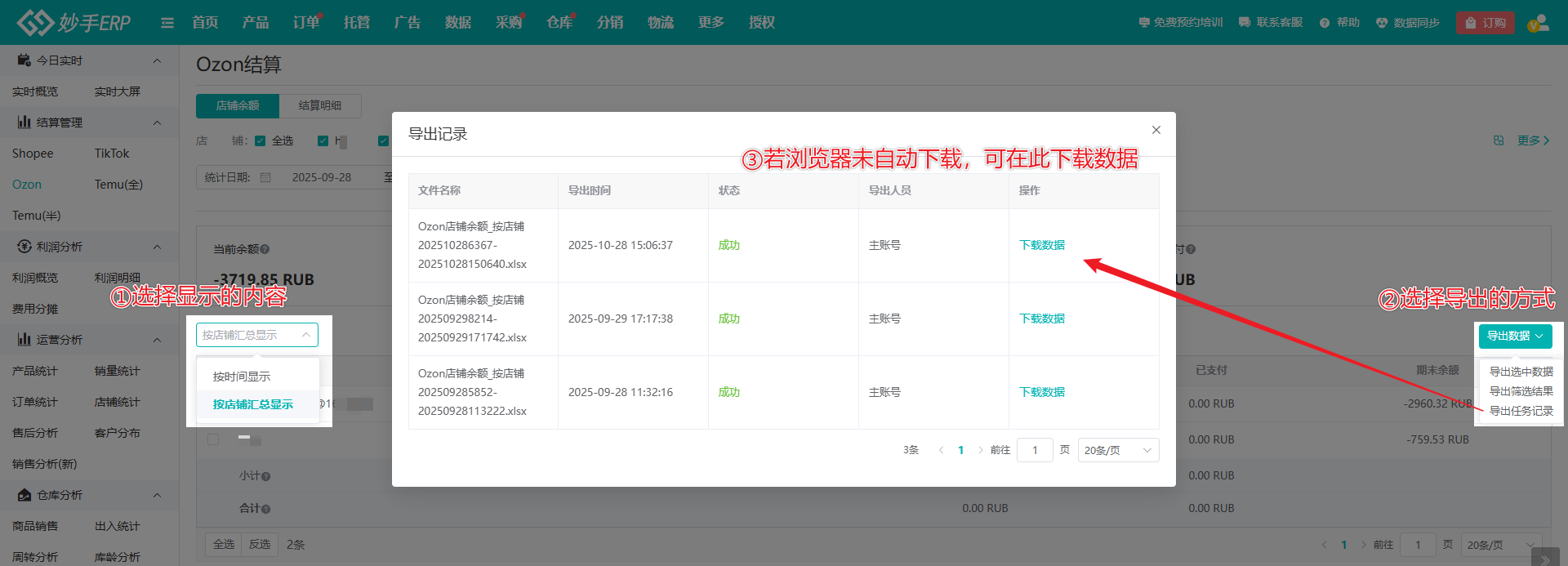
Task: Click the 数据同步 sync icon
Action: point(1381,23)
